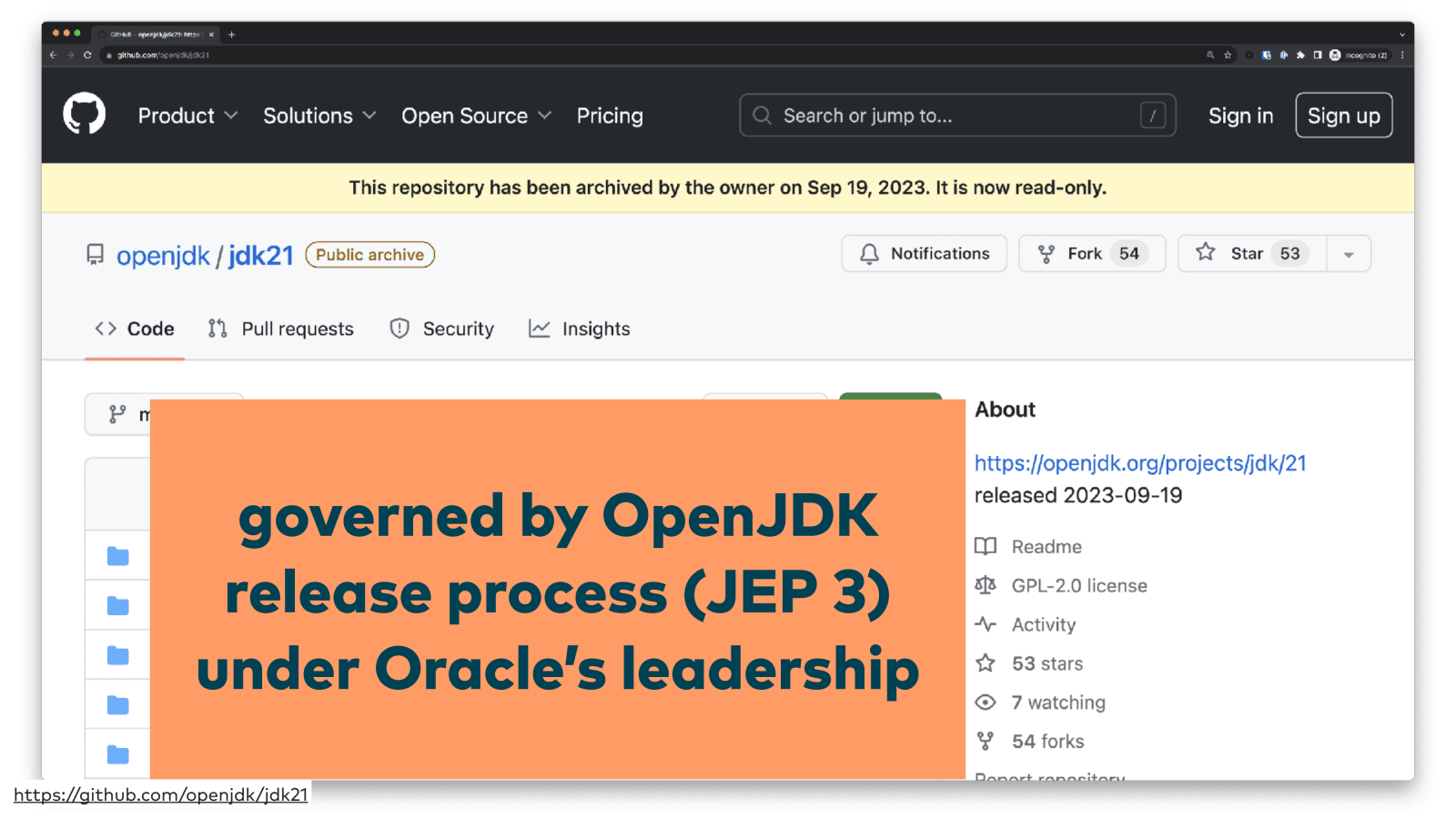Open the Product dropdown menu
1456x819 pixels.
click(x=187, y=116)
